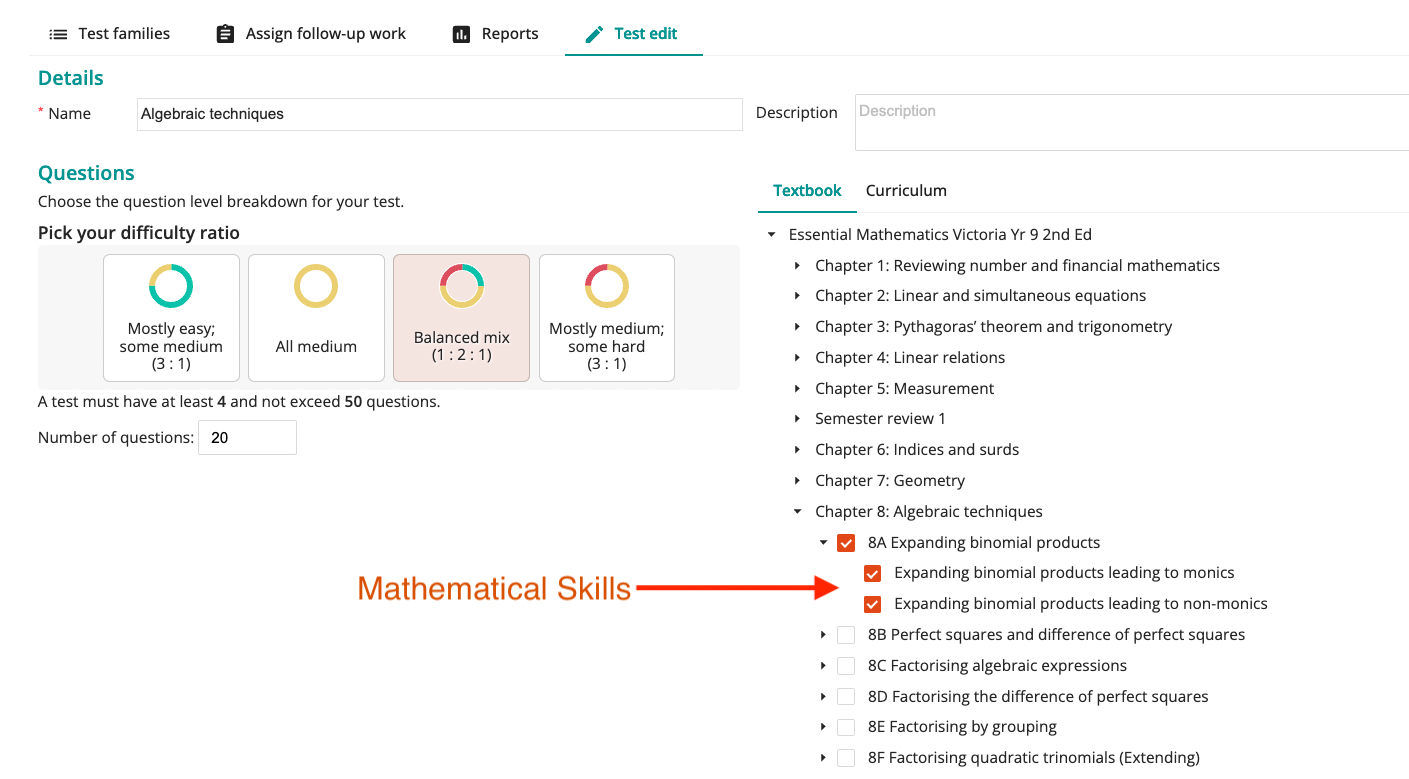Check the 8C Factorising algebraic expressions checkbox
This screenshot has height=779, width=1409.
[x=846, y=666]
